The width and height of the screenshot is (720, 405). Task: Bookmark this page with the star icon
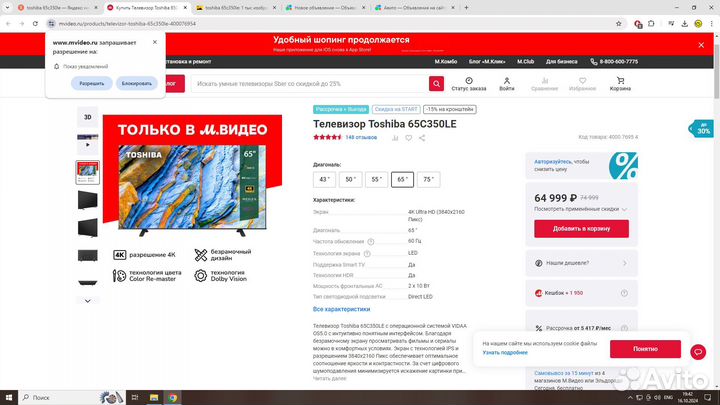click(x=619, y=23)
